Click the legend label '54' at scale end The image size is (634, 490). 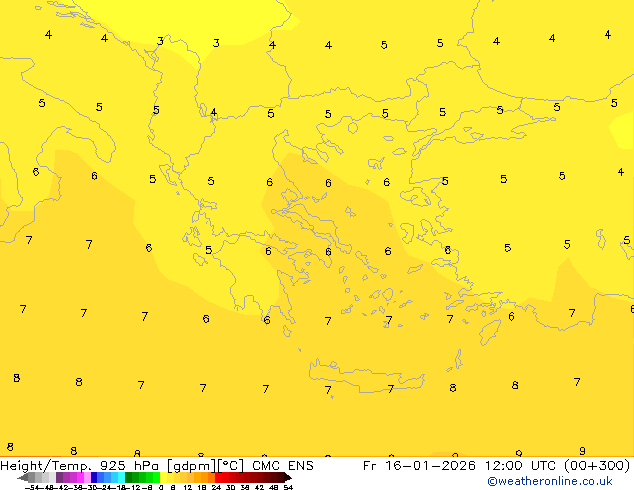(x=288, y=487)
